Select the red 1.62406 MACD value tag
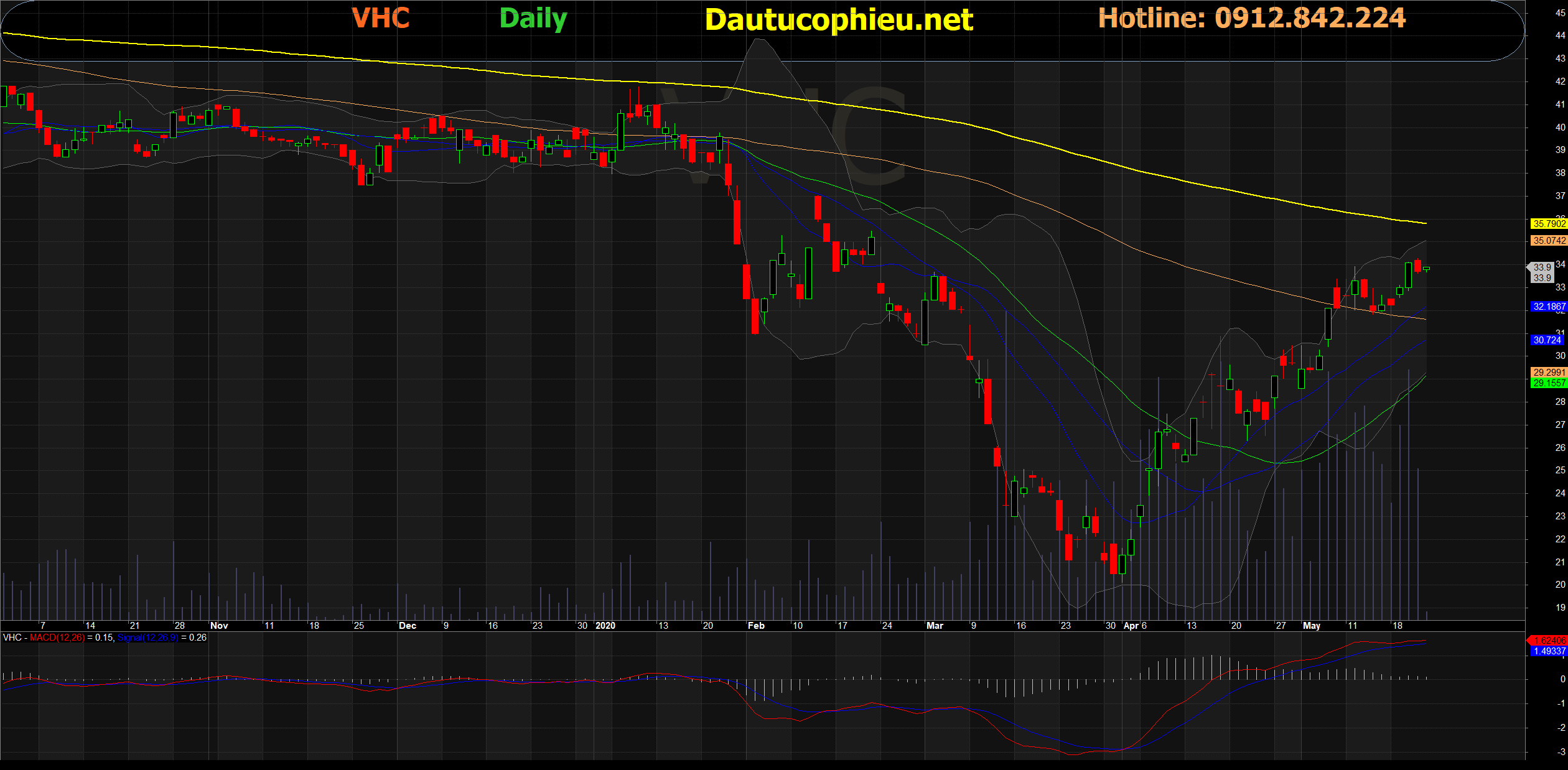Screen dimensions: 1568x770 pyautogui.click(x=1549, y=641)
